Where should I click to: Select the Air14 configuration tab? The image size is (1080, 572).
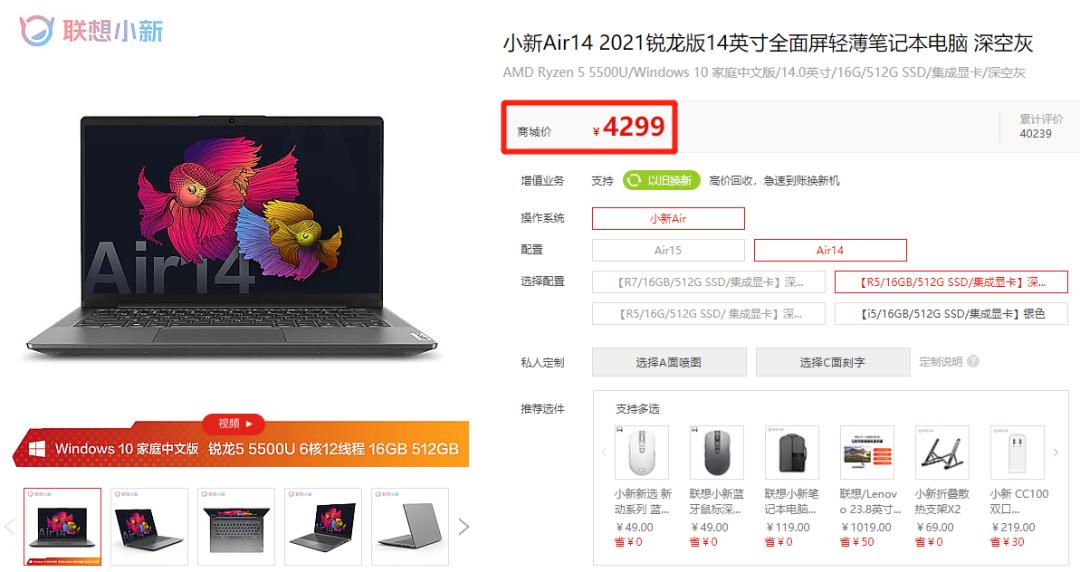tap(830, 250)
